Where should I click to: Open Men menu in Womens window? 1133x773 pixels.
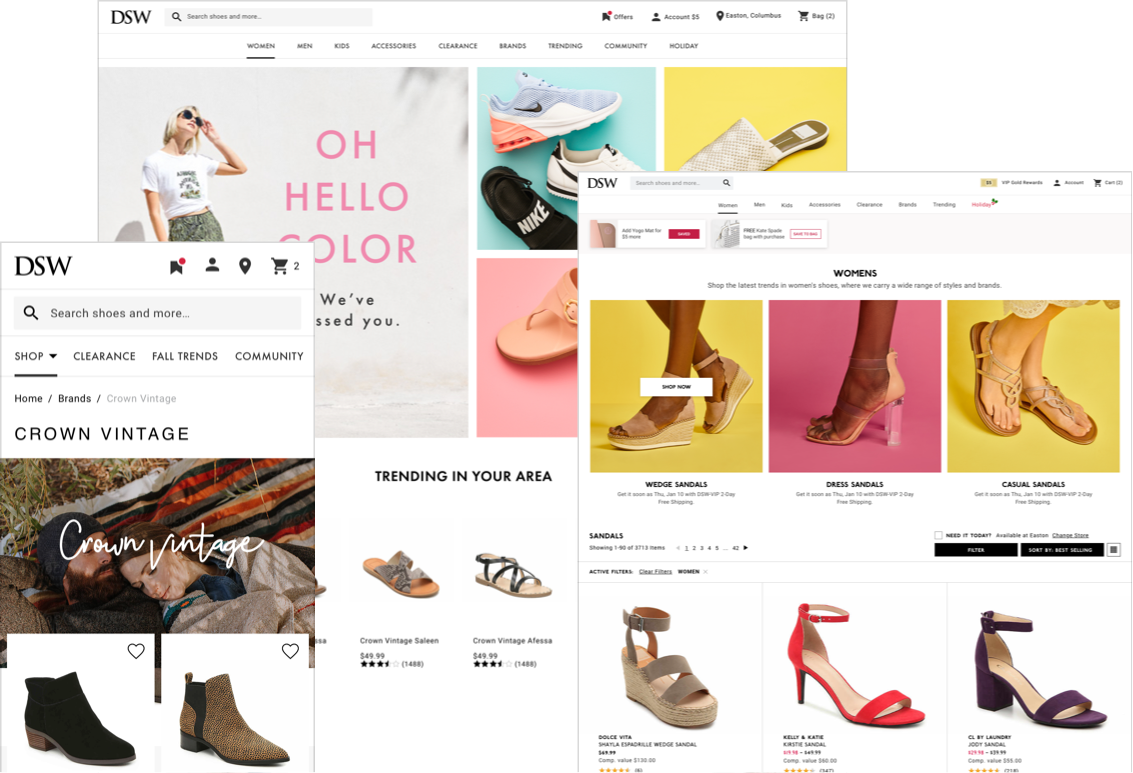click(x=759, y=204)
